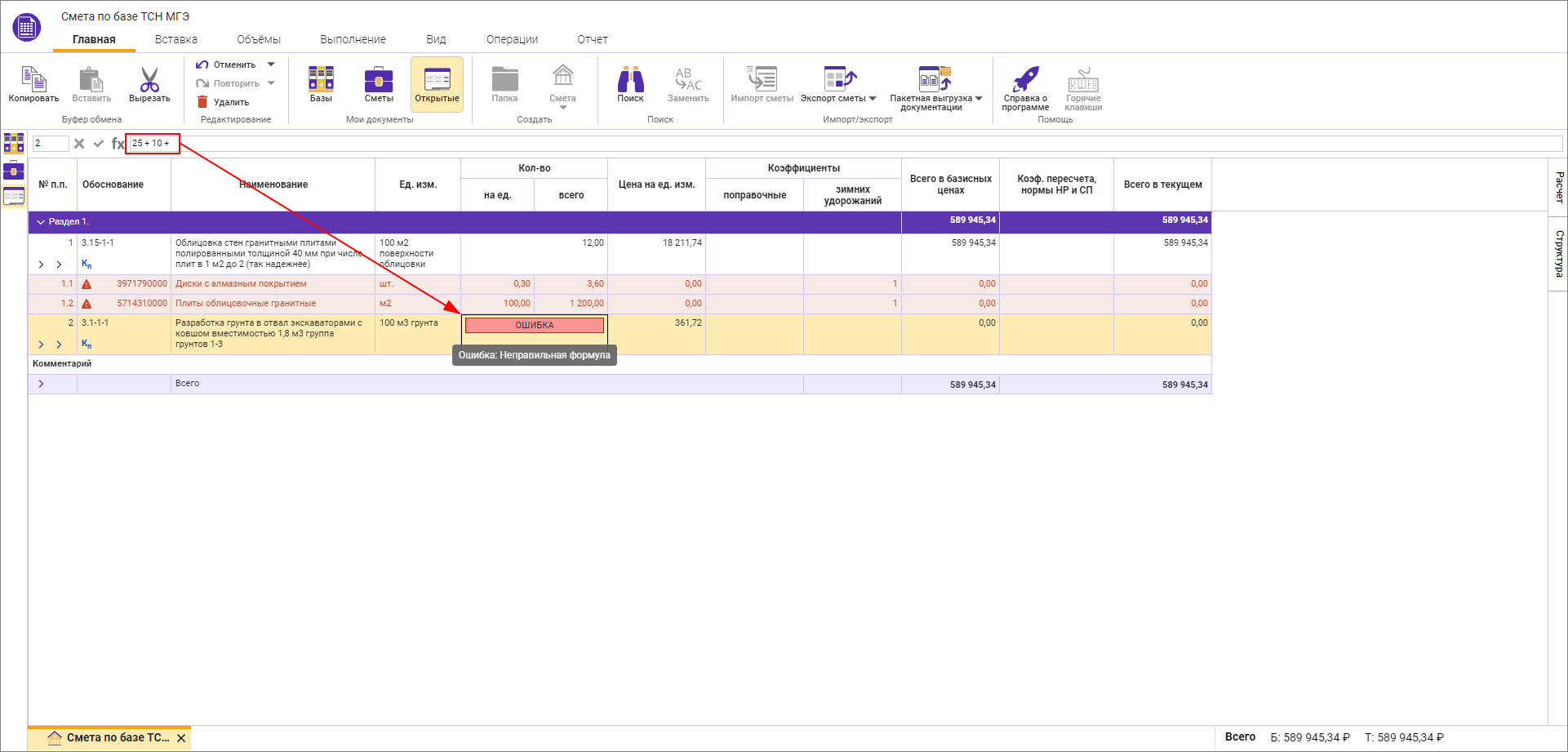Open Повторить history dropdown arrow
The image size is (1568, 752).
271,83
